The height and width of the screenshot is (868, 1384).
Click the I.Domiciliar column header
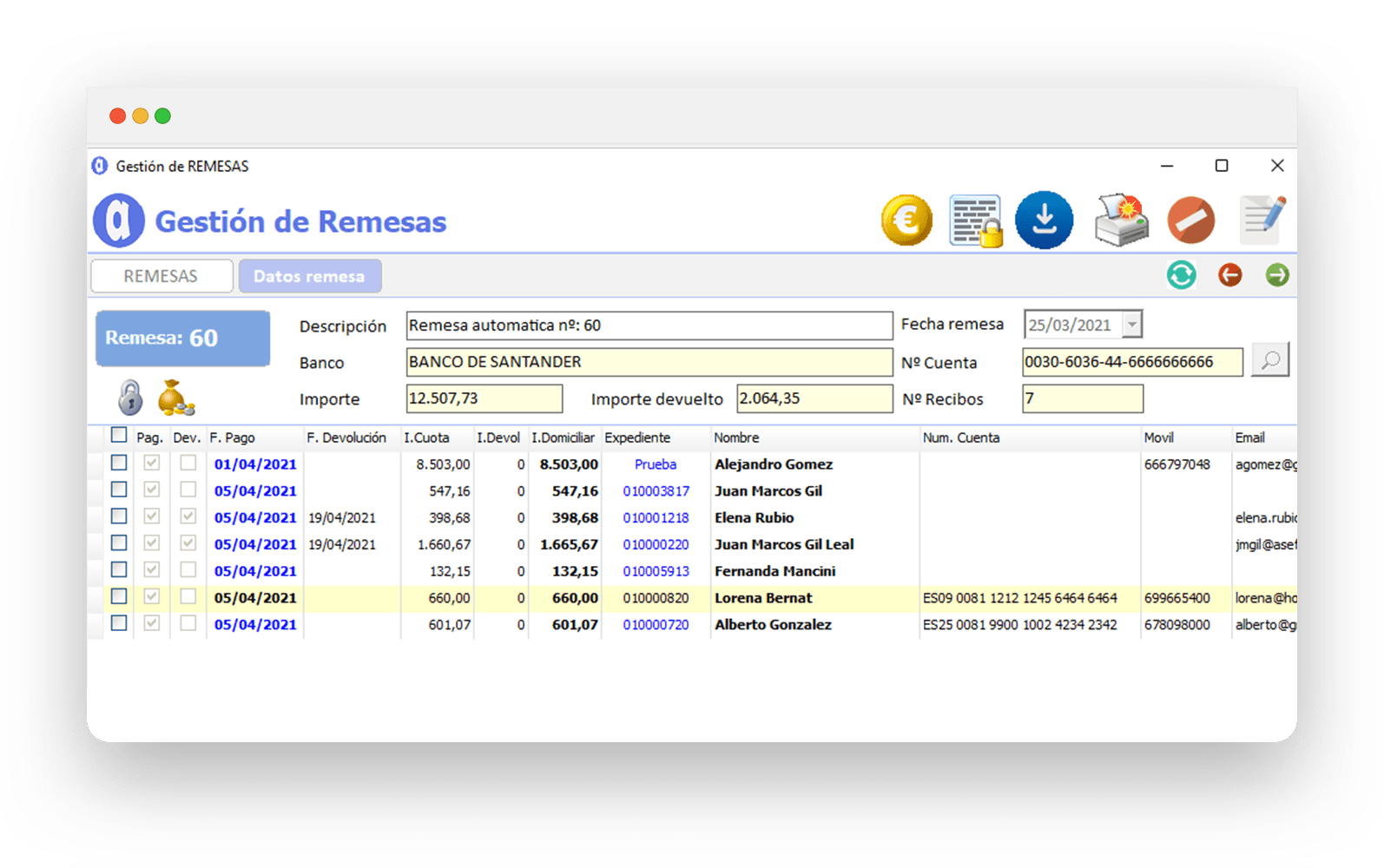[x=563, y=437]
